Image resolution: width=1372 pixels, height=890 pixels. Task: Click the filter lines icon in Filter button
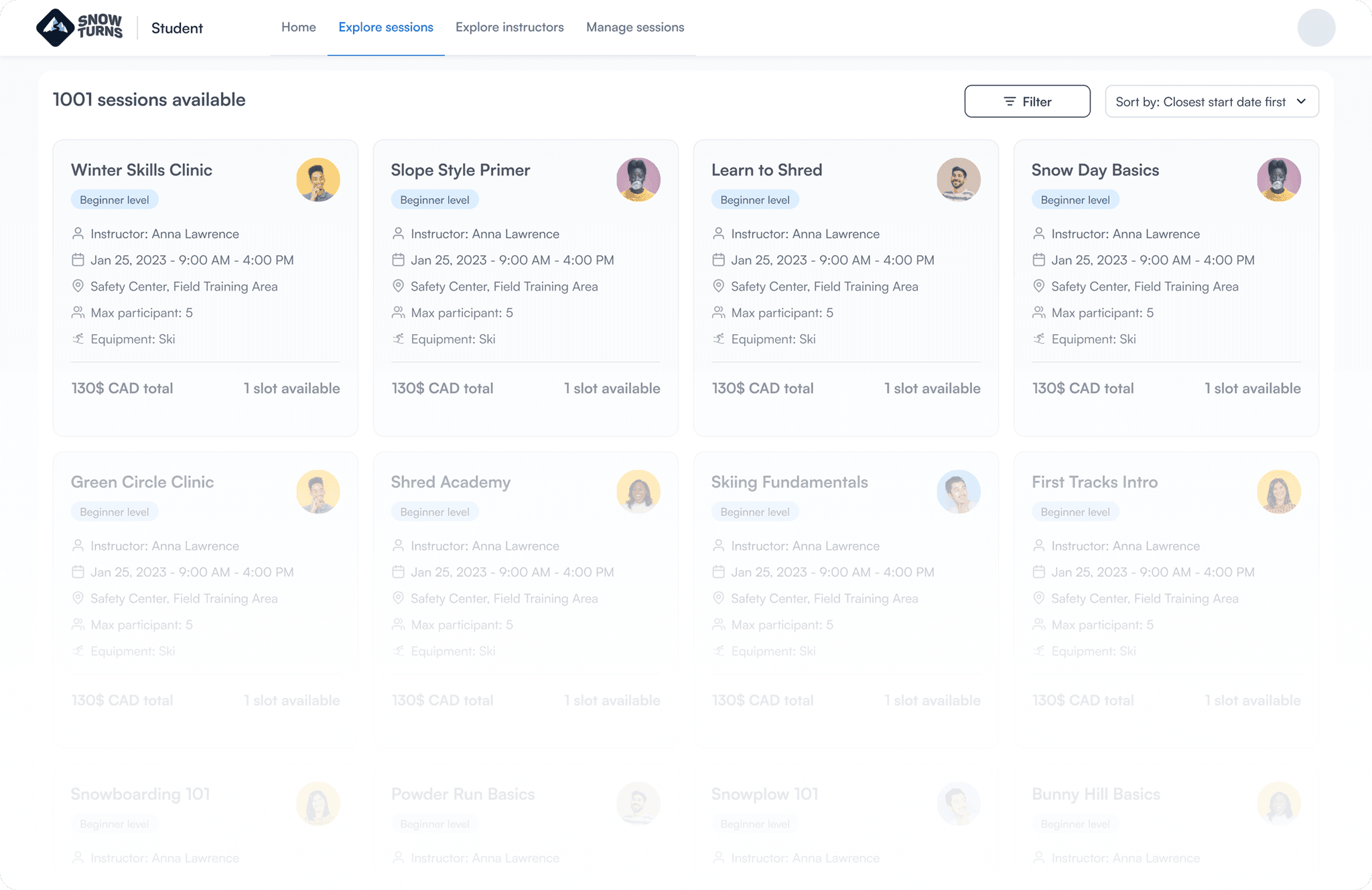pyautogui.click(x=1010, y=102)
